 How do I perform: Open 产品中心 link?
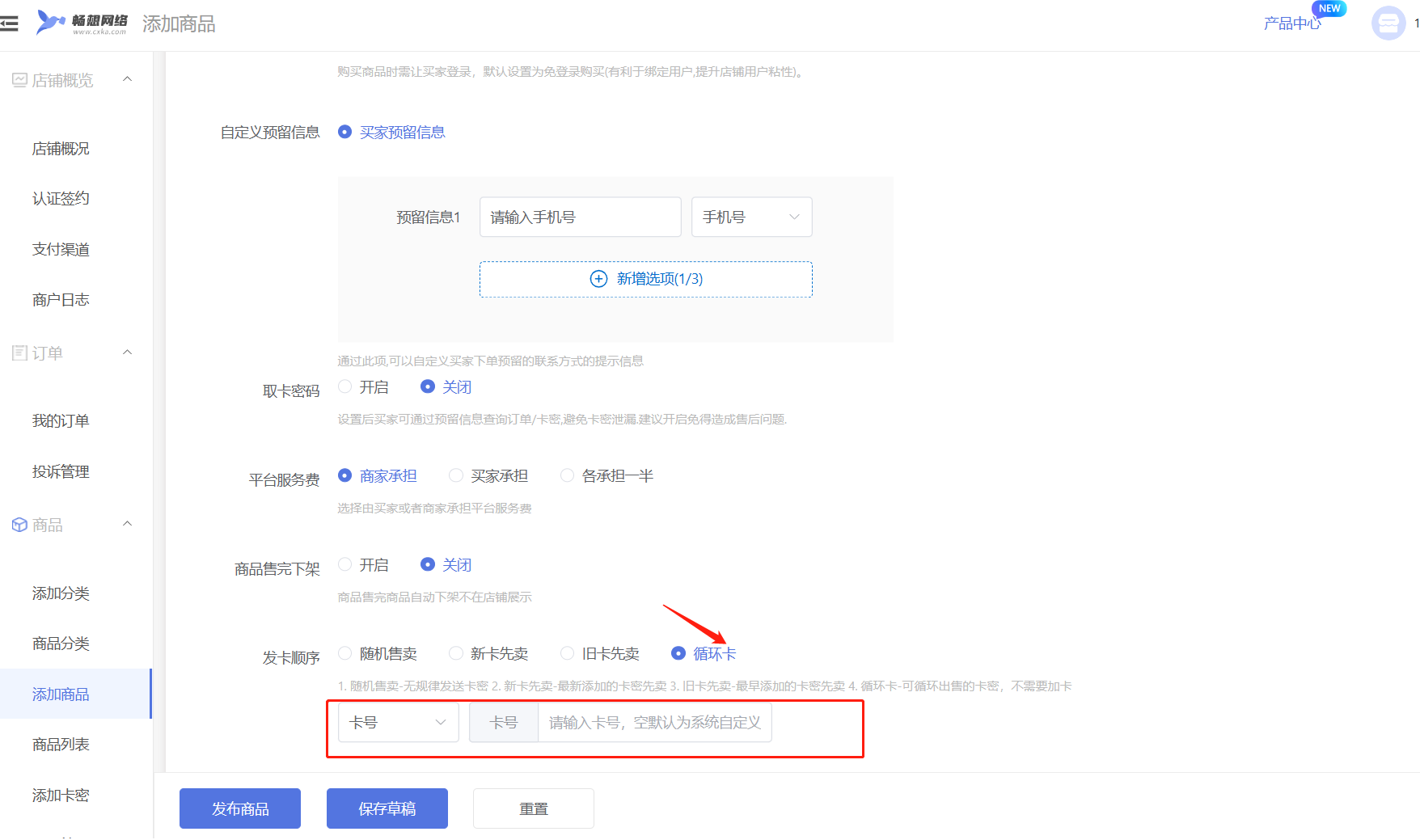1292,23
